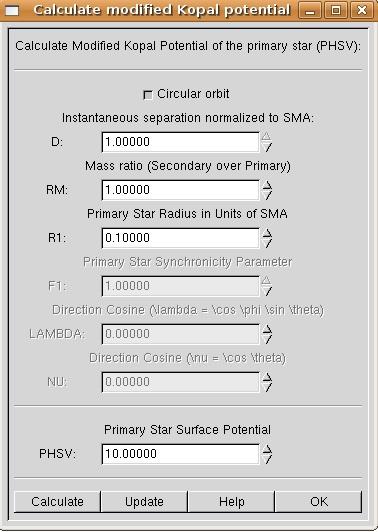
Task: Click the PHSV potential input field
Action: [x=181, y=454]
